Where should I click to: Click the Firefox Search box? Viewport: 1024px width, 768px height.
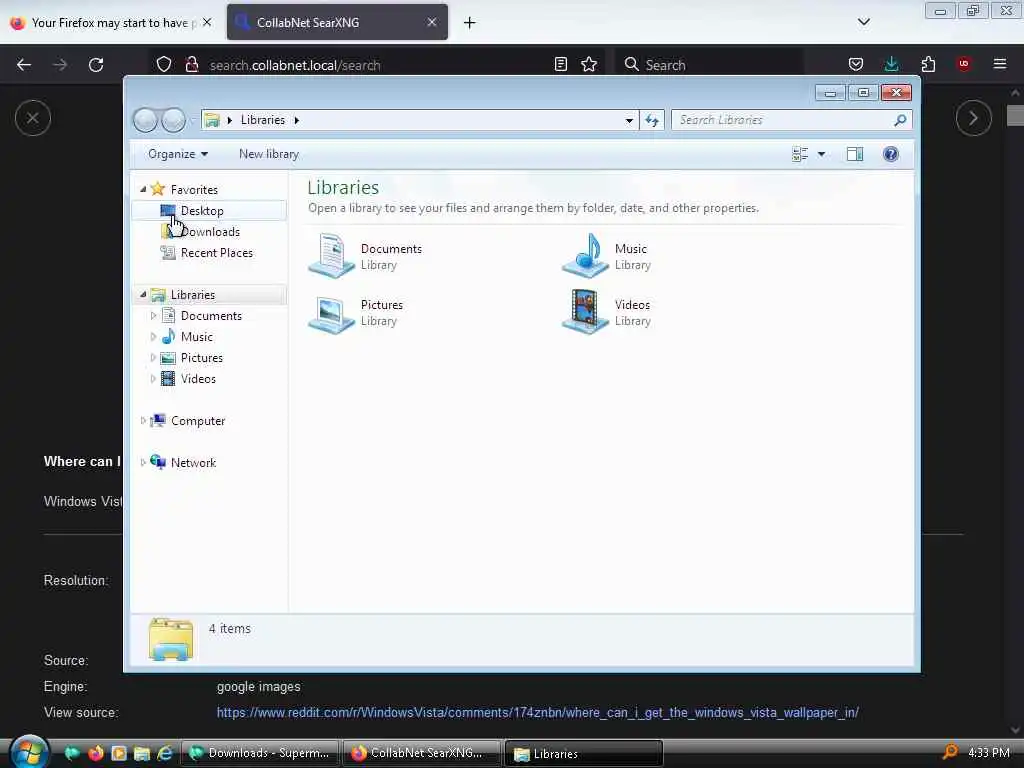(x=709, y=65)
